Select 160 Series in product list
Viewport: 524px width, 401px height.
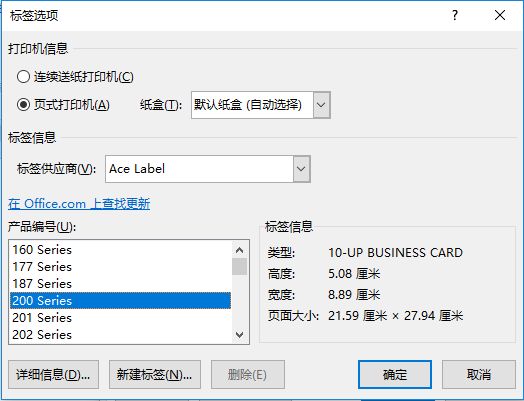pyautogui.click(x=120, y=250)
